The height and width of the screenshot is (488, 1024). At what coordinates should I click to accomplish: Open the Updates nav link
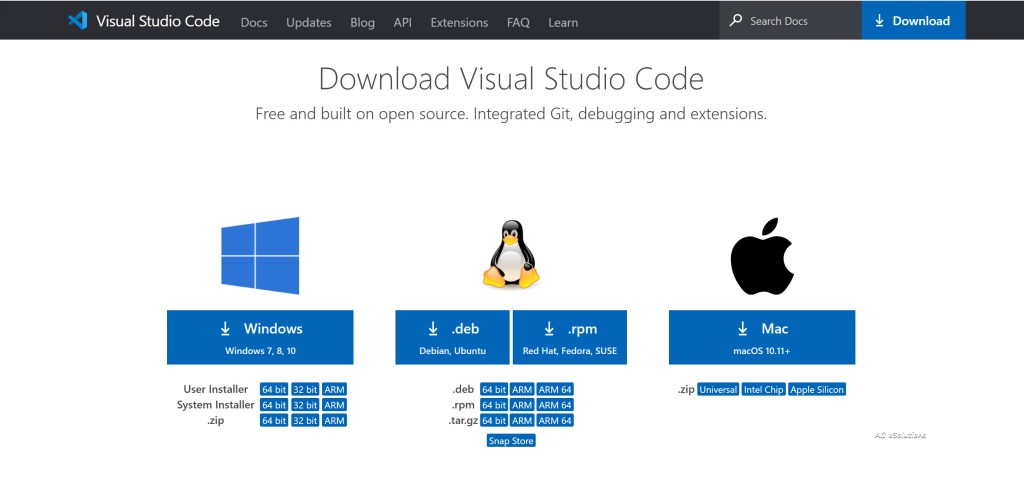point(307,22)
